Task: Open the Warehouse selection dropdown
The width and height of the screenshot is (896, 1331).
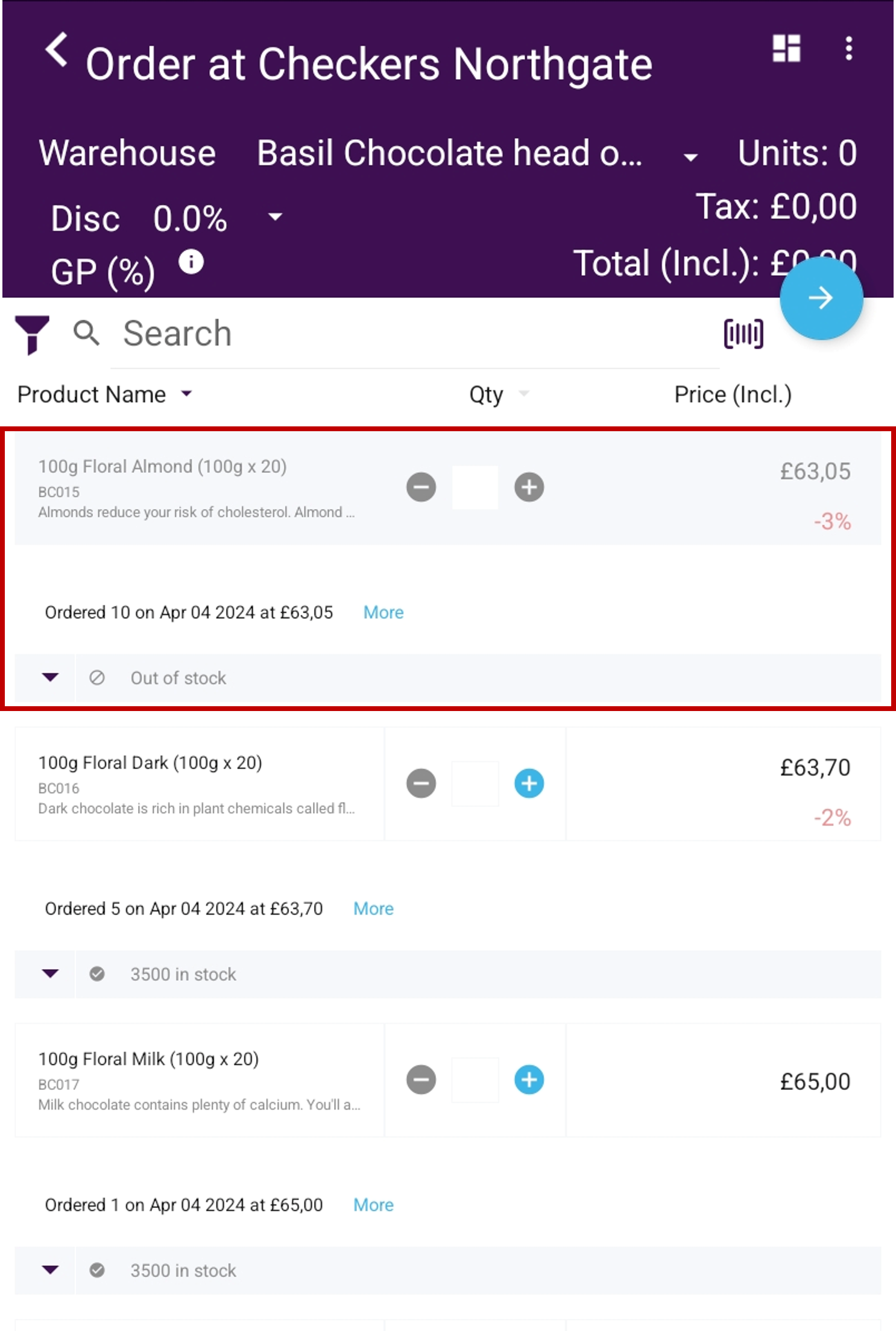Action: pyautogui.click(x=690, y=157)
